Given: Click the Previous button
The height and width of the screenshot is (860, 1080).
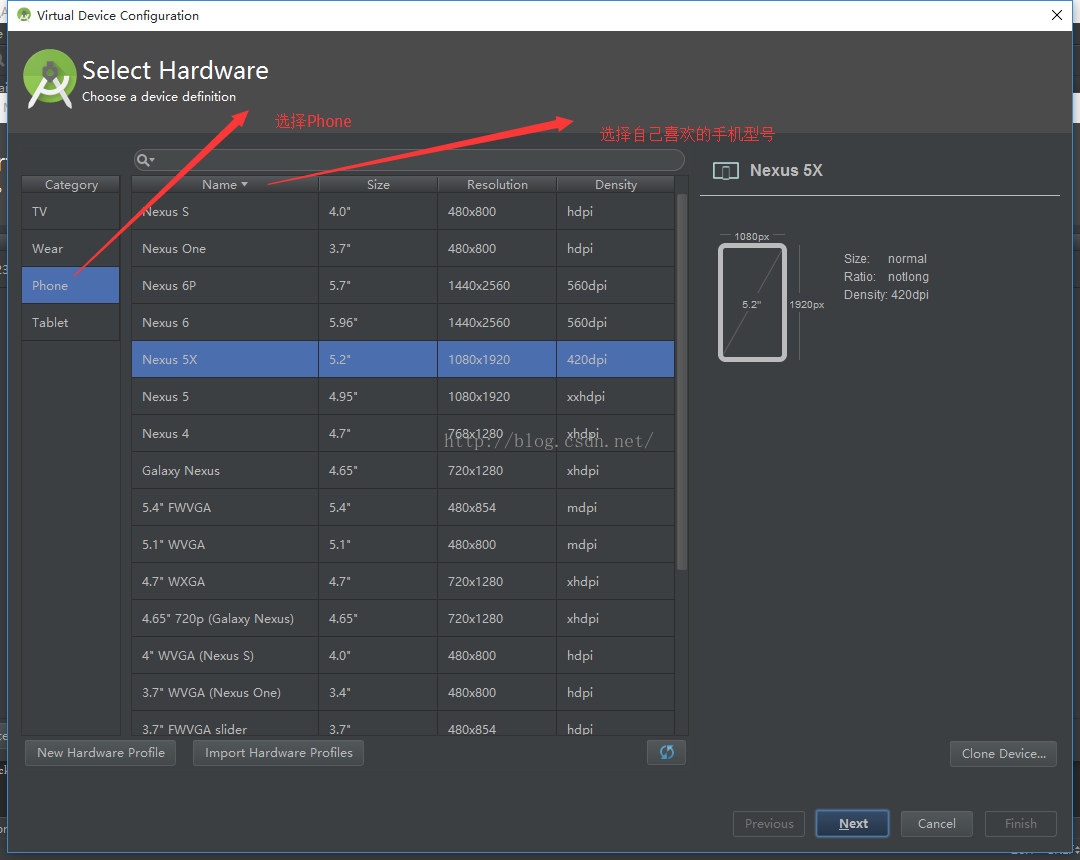Looking at the screenshot, I should click(x=769, y=824).
